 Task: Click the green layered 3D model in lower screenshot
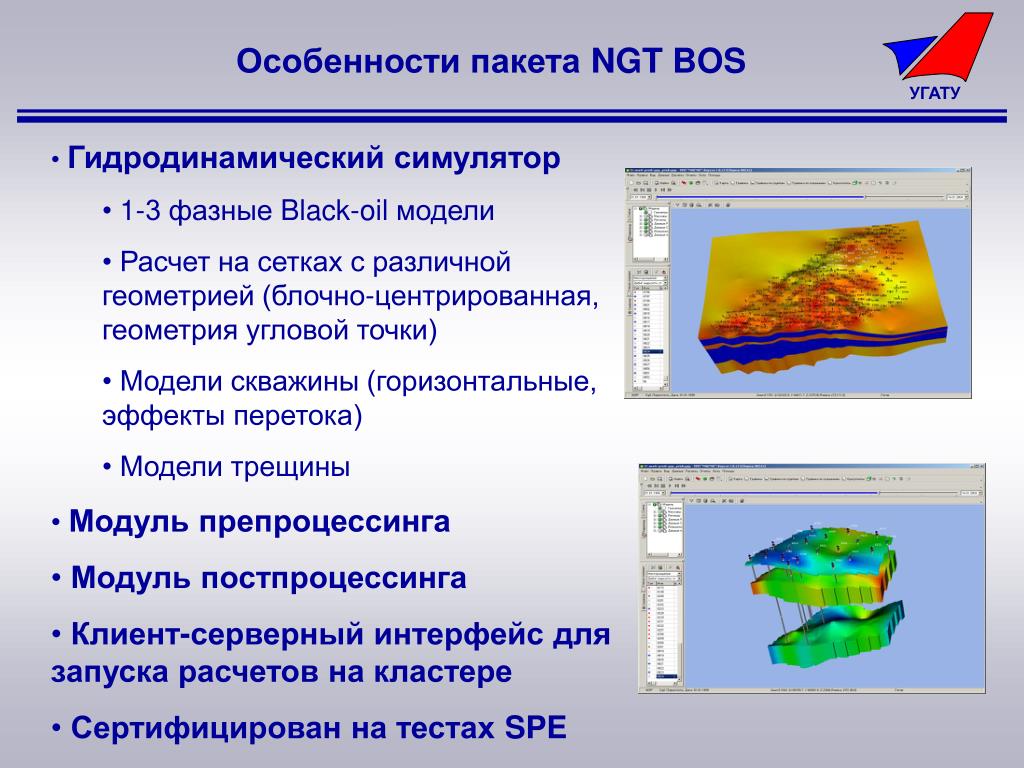click(824, 598)
